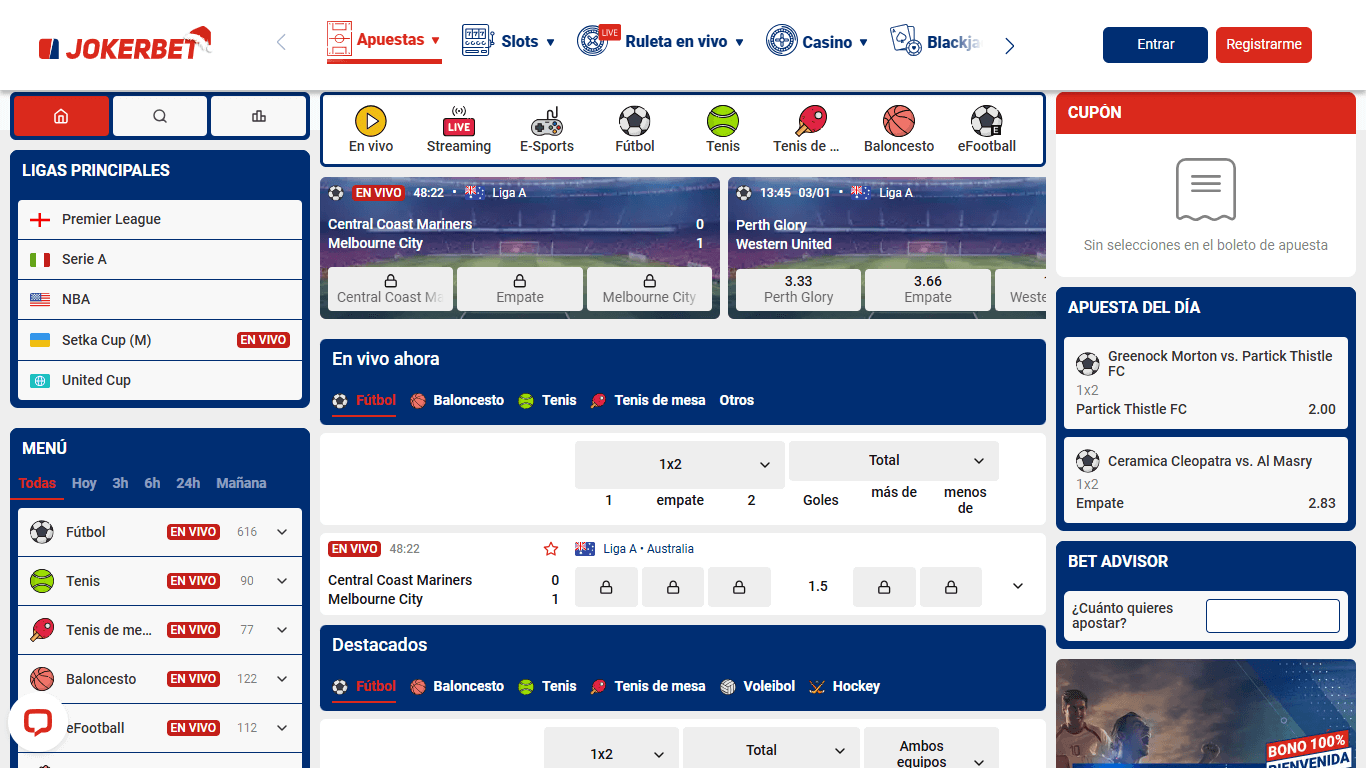This screenshot has height=768, width=1366.
Task: Open the Casino dropdown menu
Action: 817,41
